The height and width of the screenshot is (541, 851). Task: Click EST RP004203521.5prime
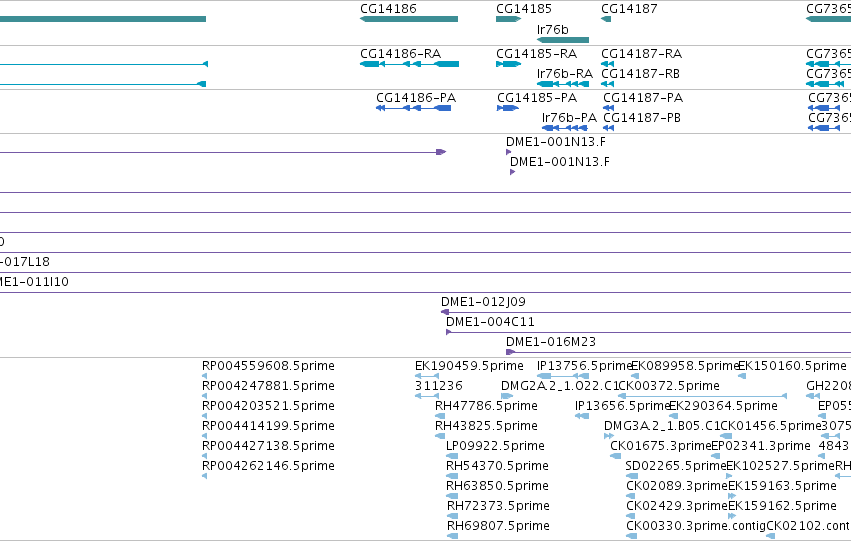(x=268, y=406)
